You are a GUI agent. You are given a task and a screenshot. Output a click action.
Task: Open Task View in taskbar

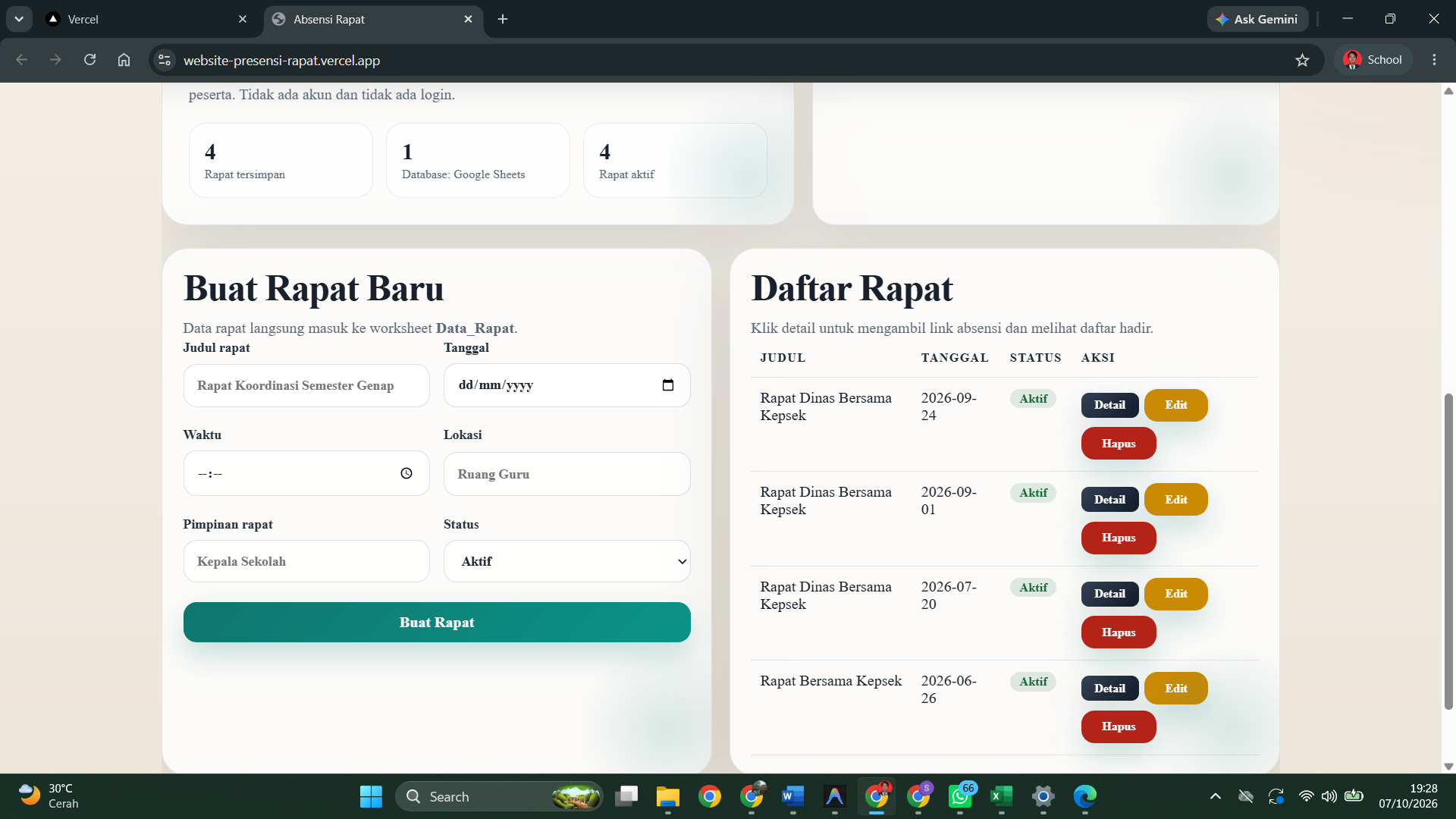(626, 796)
